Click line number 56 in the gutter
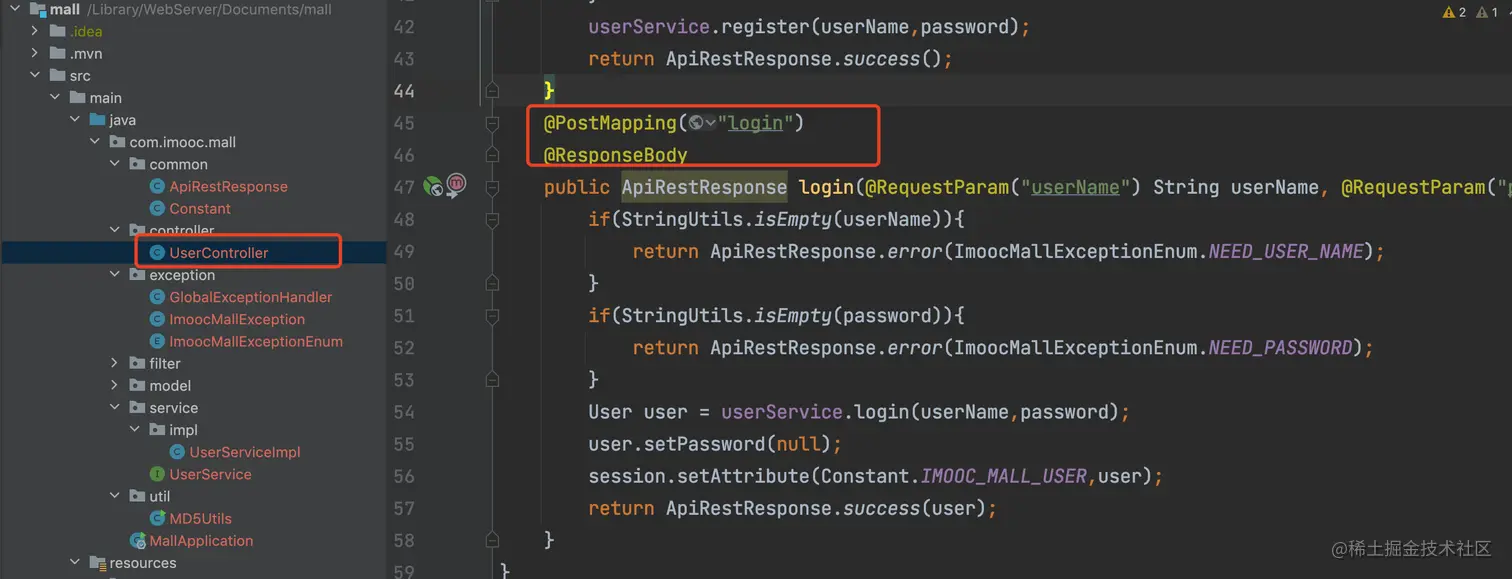Screen dimensions: 1512x579 [404, 476]
